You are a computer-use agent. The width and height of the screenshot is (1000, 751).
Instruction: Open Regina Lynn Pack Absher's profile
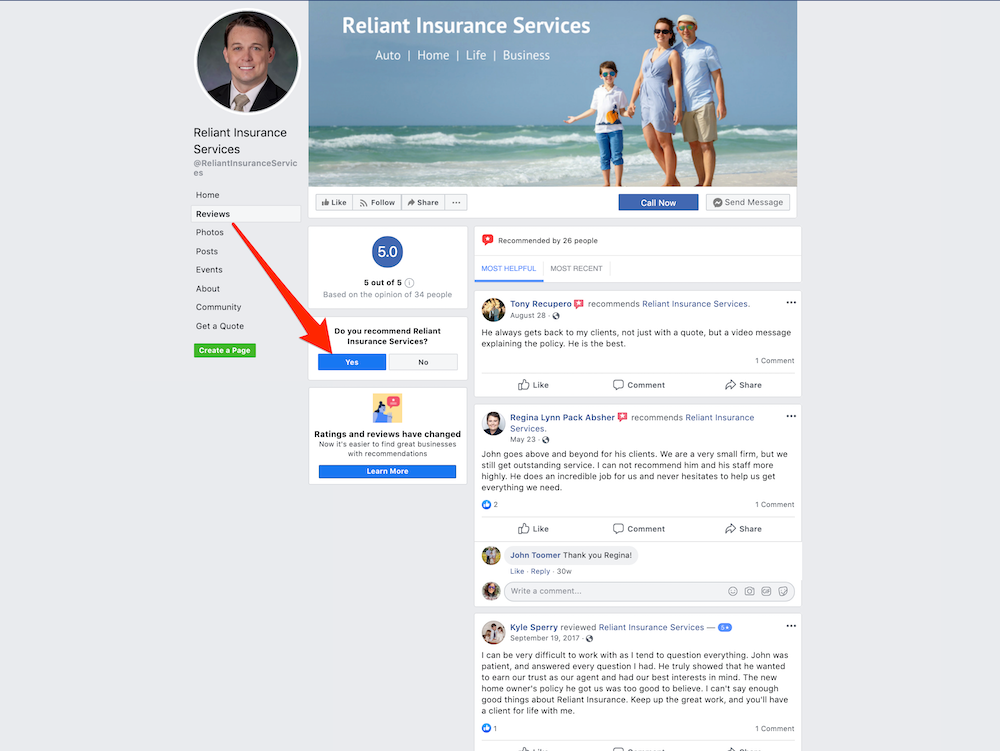click(562, 418)
